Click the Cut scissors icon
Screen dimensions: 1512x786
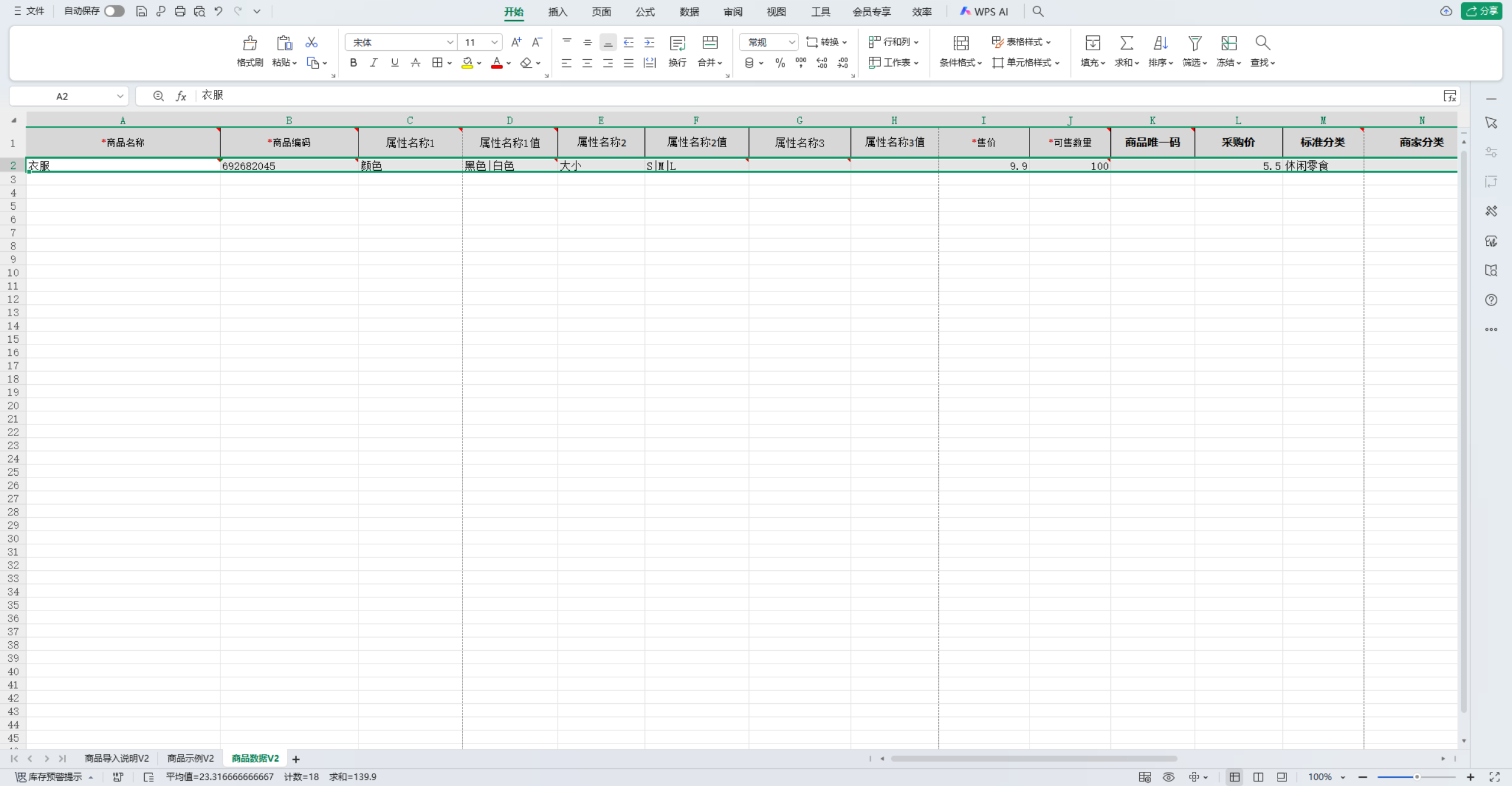311,43
